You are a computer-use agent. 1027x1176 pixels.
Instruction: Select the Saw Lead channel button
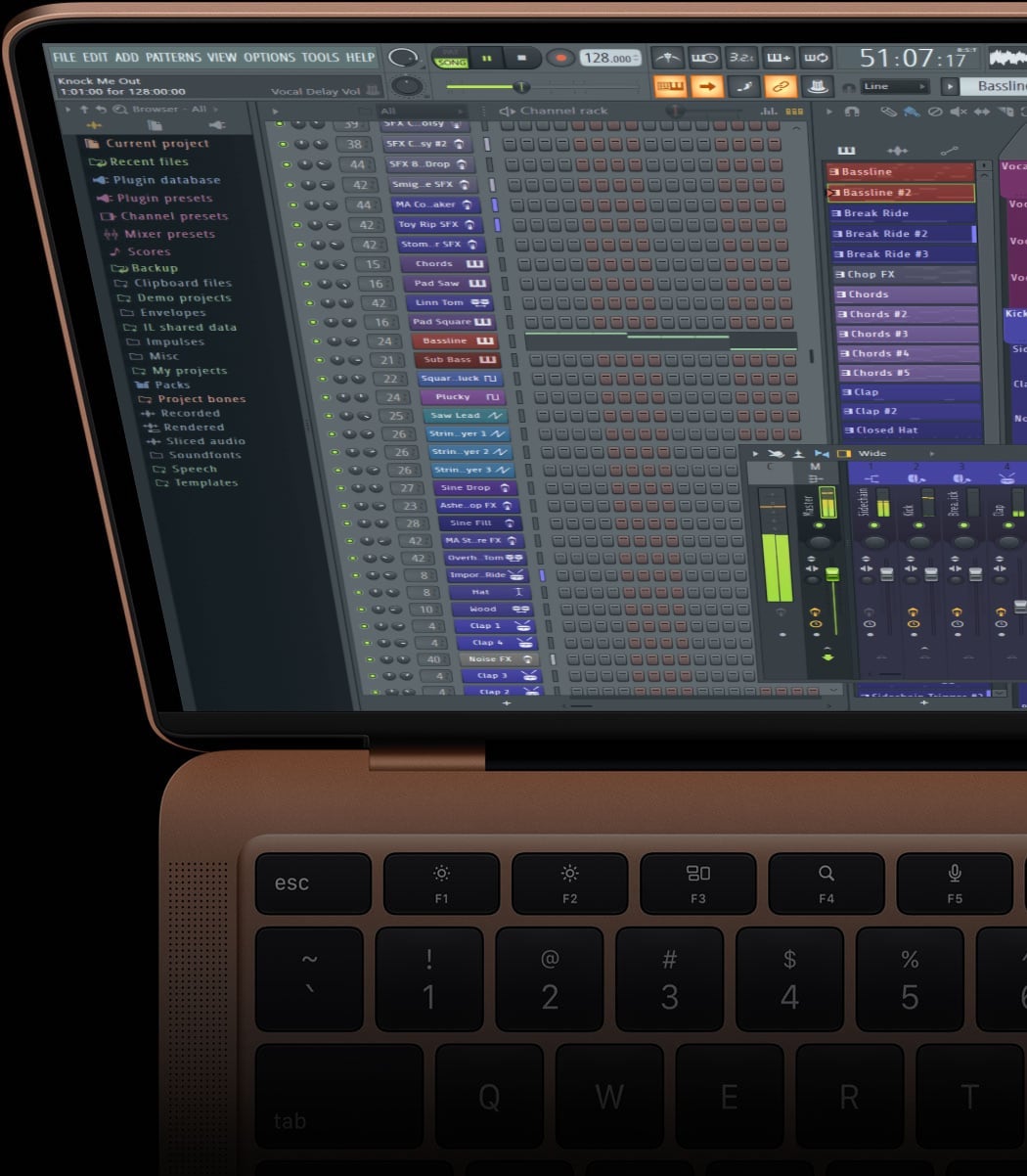pos(466,415)
